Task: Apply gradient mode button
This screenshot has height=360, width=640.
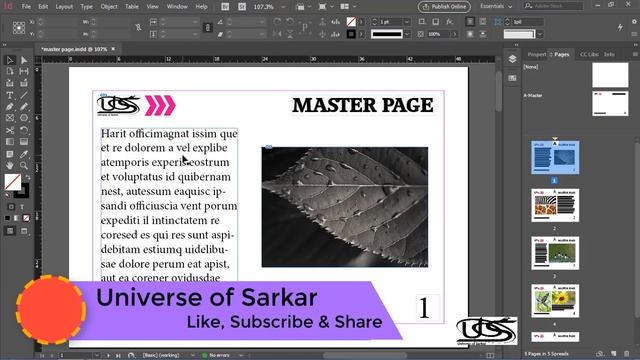Action: click(16, 218)
